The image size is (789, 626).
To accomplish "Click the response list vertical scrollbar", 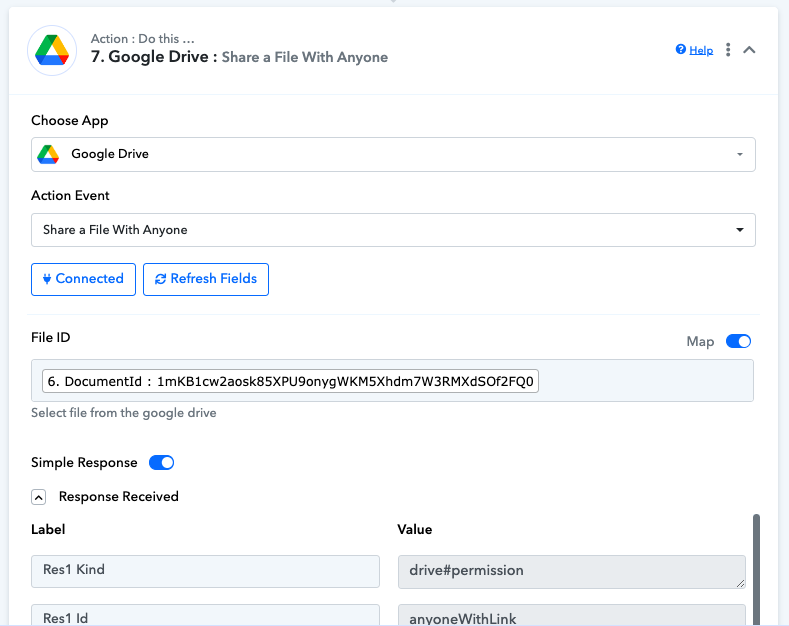I will pos(756,570).
